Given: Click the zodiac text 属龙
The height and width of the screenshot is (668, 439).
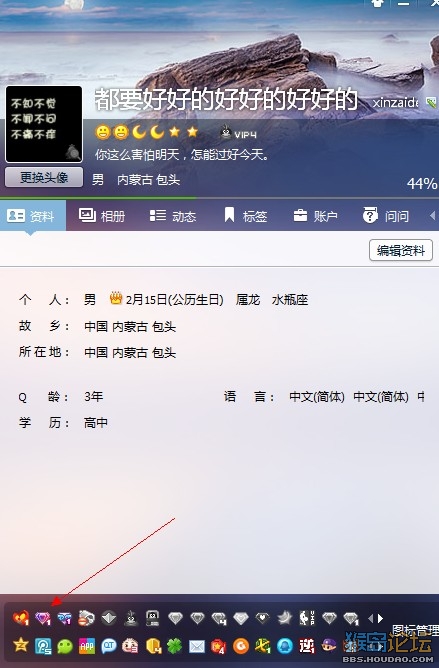Looking at the screenshot, I should (x=248, y=299).
